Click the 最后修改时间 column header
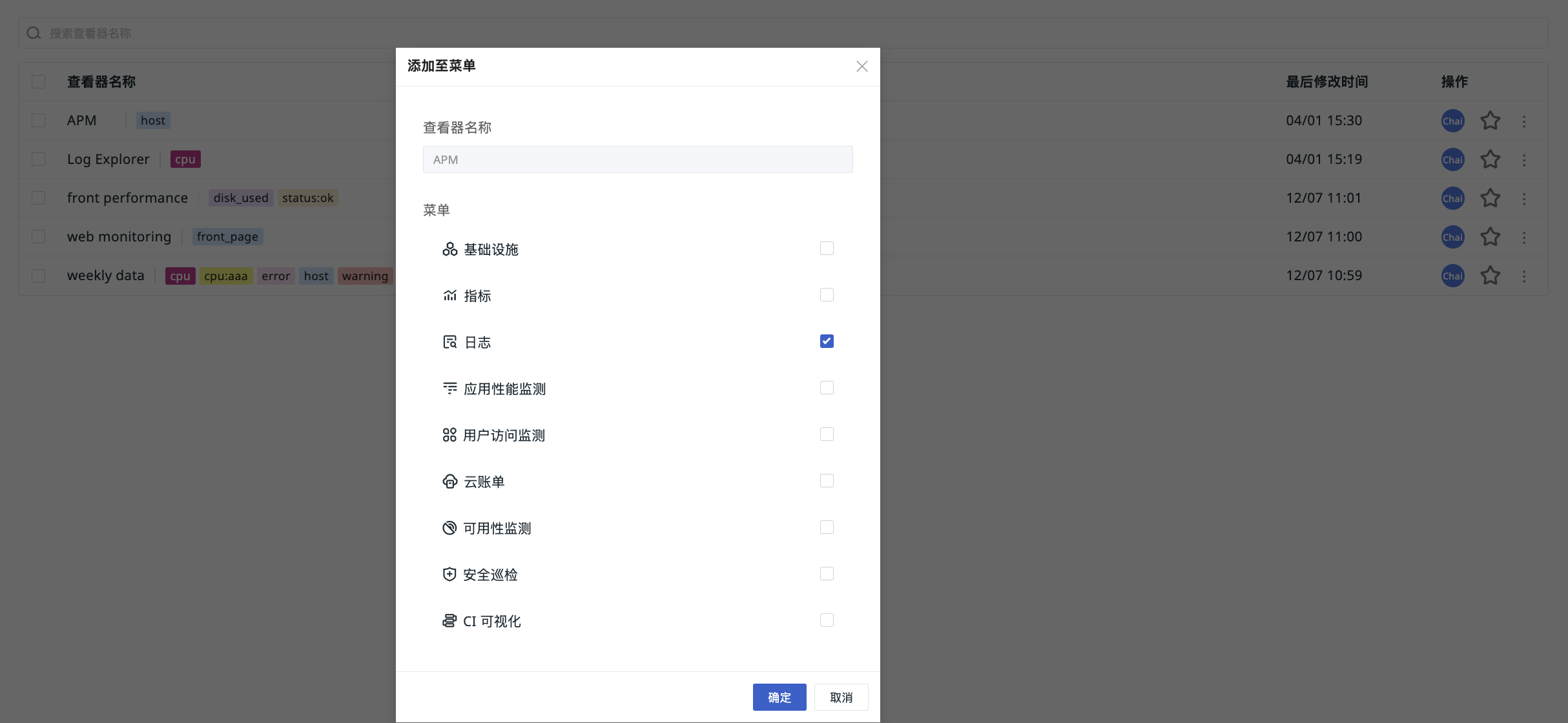 tap(1327, 82)
